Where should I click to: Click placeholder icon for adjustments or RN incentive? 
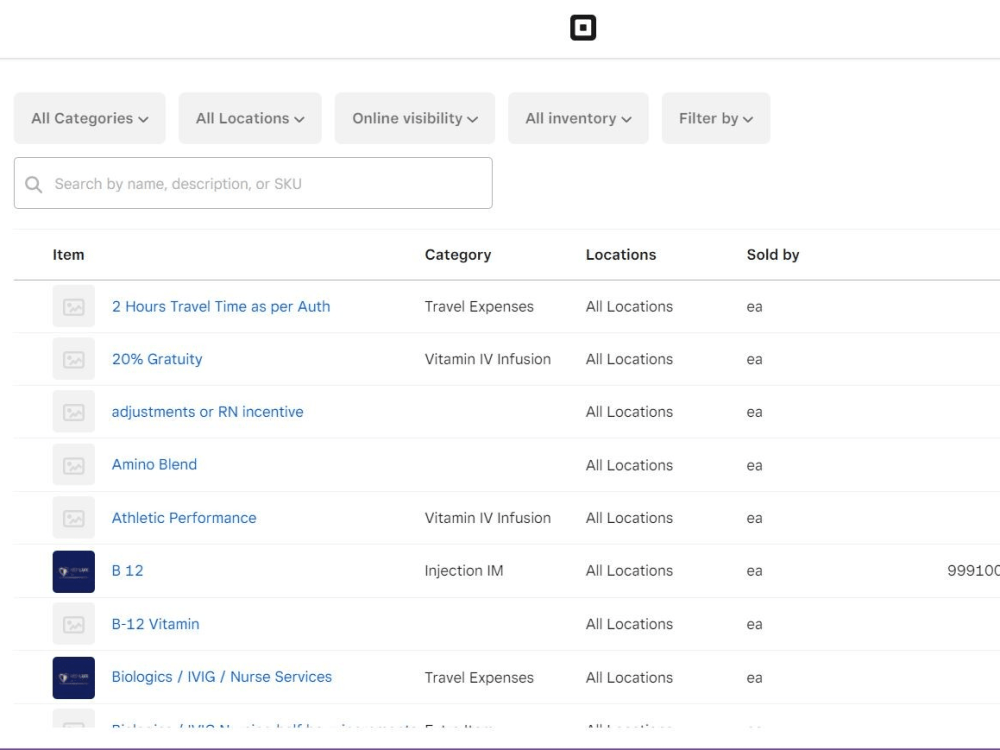click(x=74, y=412)
